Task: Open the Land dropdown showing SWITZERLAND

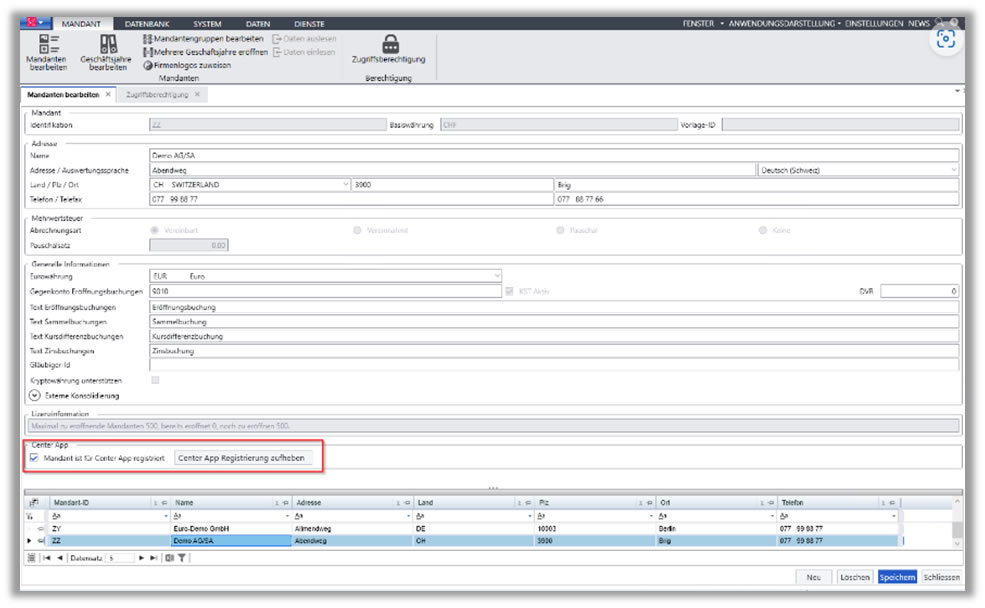Action: coord(346,185)
